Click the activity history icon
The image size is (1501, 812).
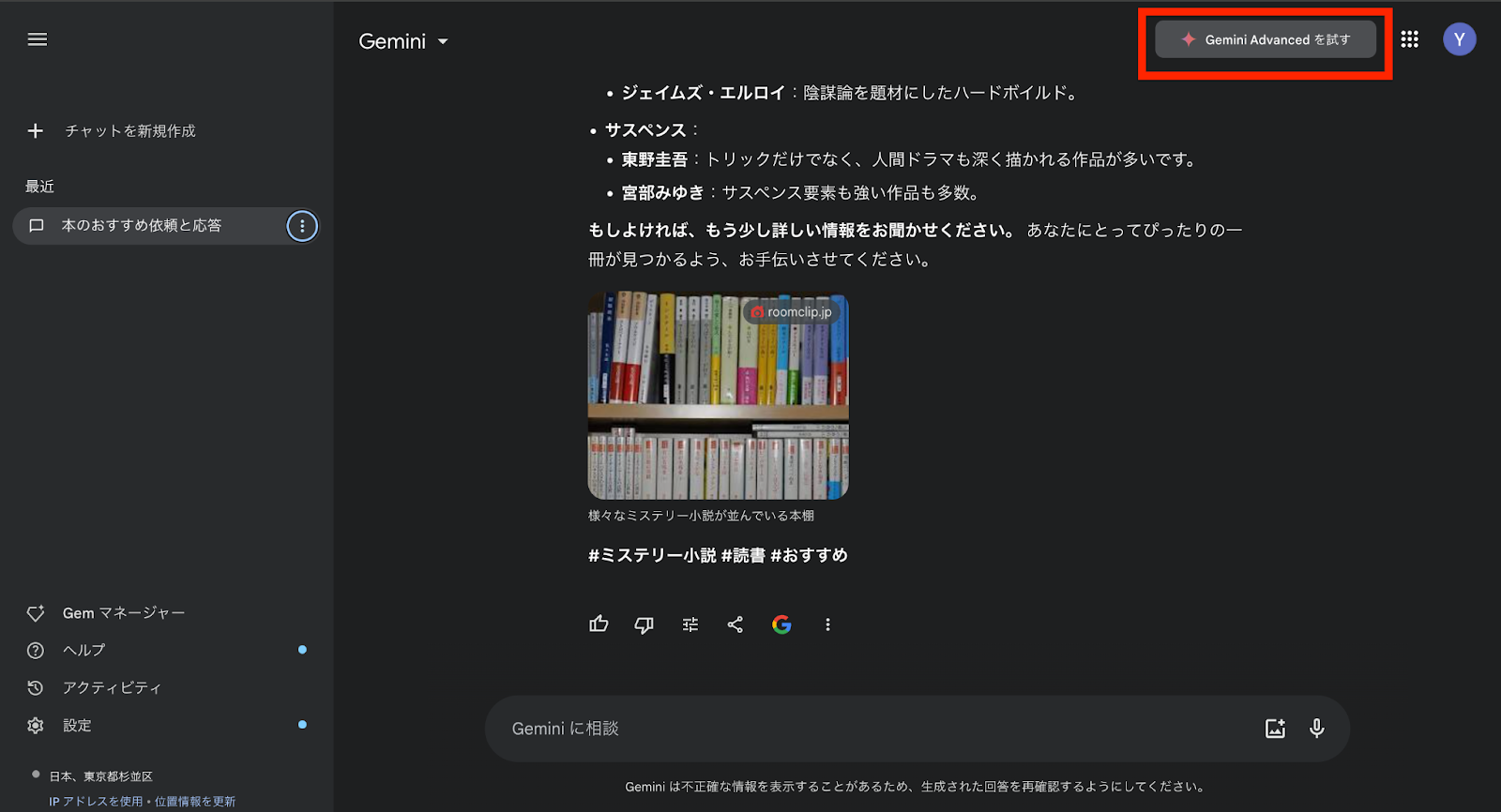pyautogui.click(x=36, y=688)
